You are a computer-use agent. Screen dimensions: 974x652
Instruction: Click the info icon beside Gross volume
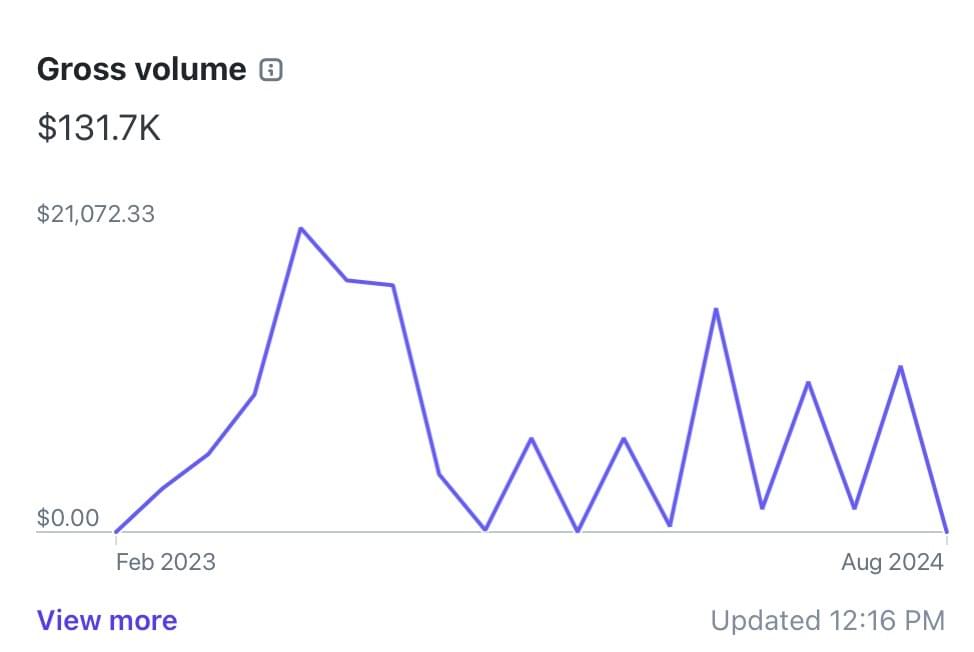tap(271, 70)
